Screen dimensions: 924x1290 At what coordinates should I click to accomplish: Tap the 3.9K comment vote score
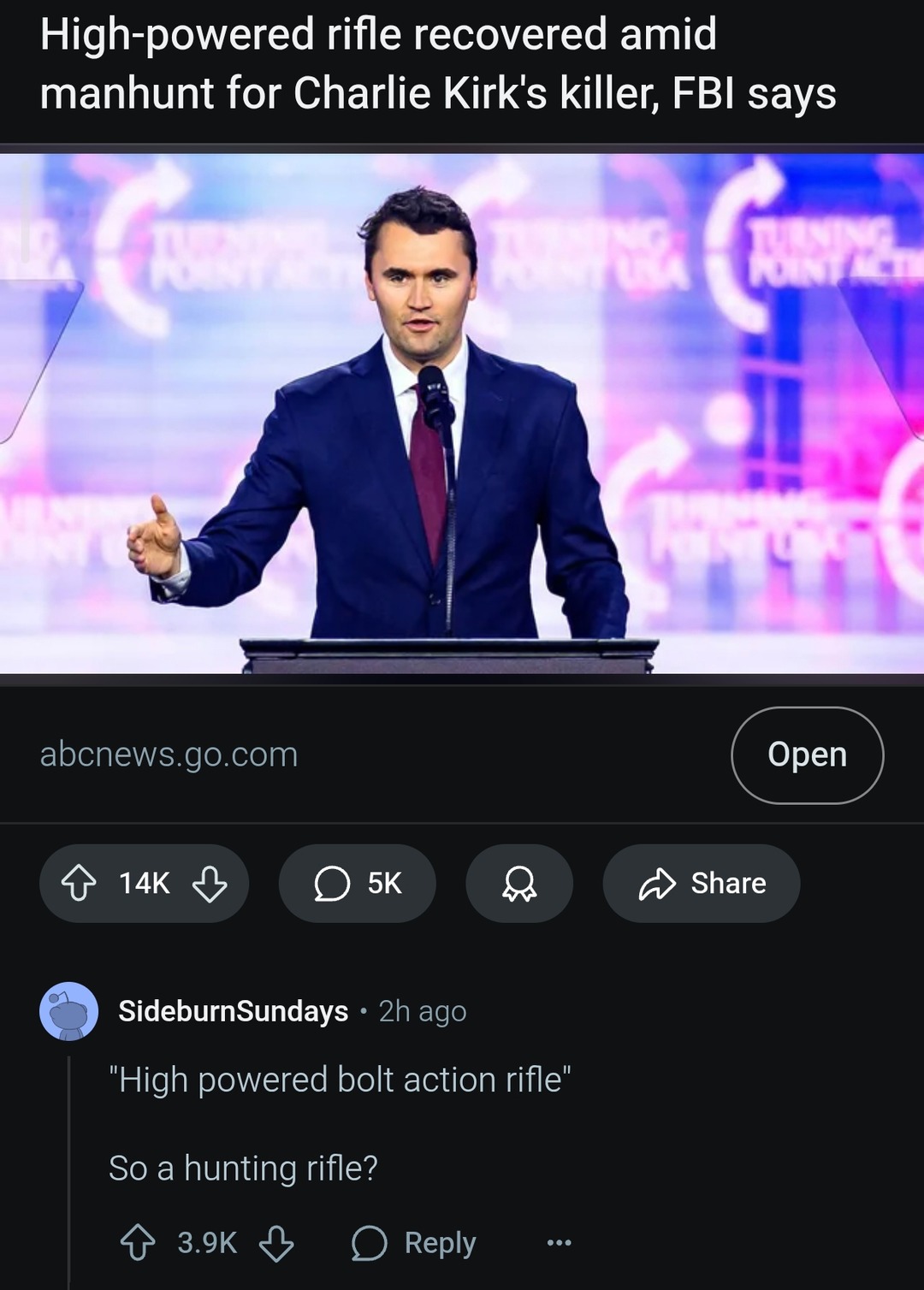(207, 1243)
